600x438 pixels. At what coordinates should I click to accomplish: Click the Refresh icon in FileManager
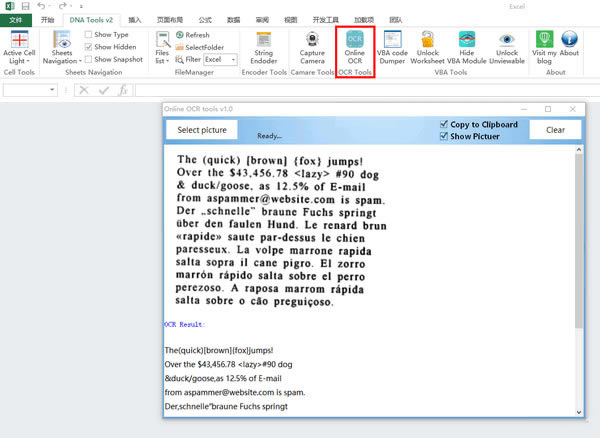pyautogui.click(x=179, y=35)
